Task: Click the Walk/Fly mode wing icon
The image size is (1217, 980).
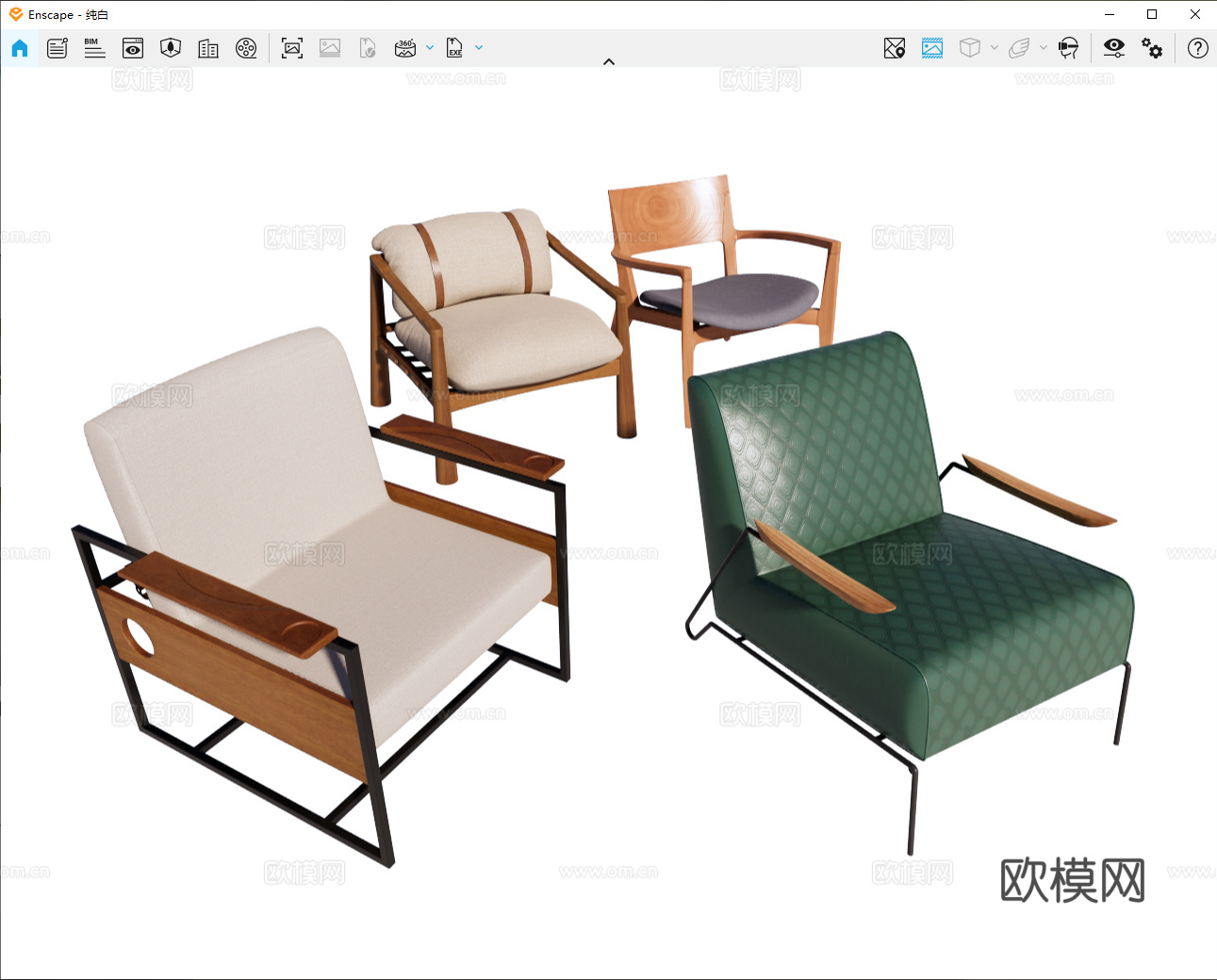Action: 1019,48
